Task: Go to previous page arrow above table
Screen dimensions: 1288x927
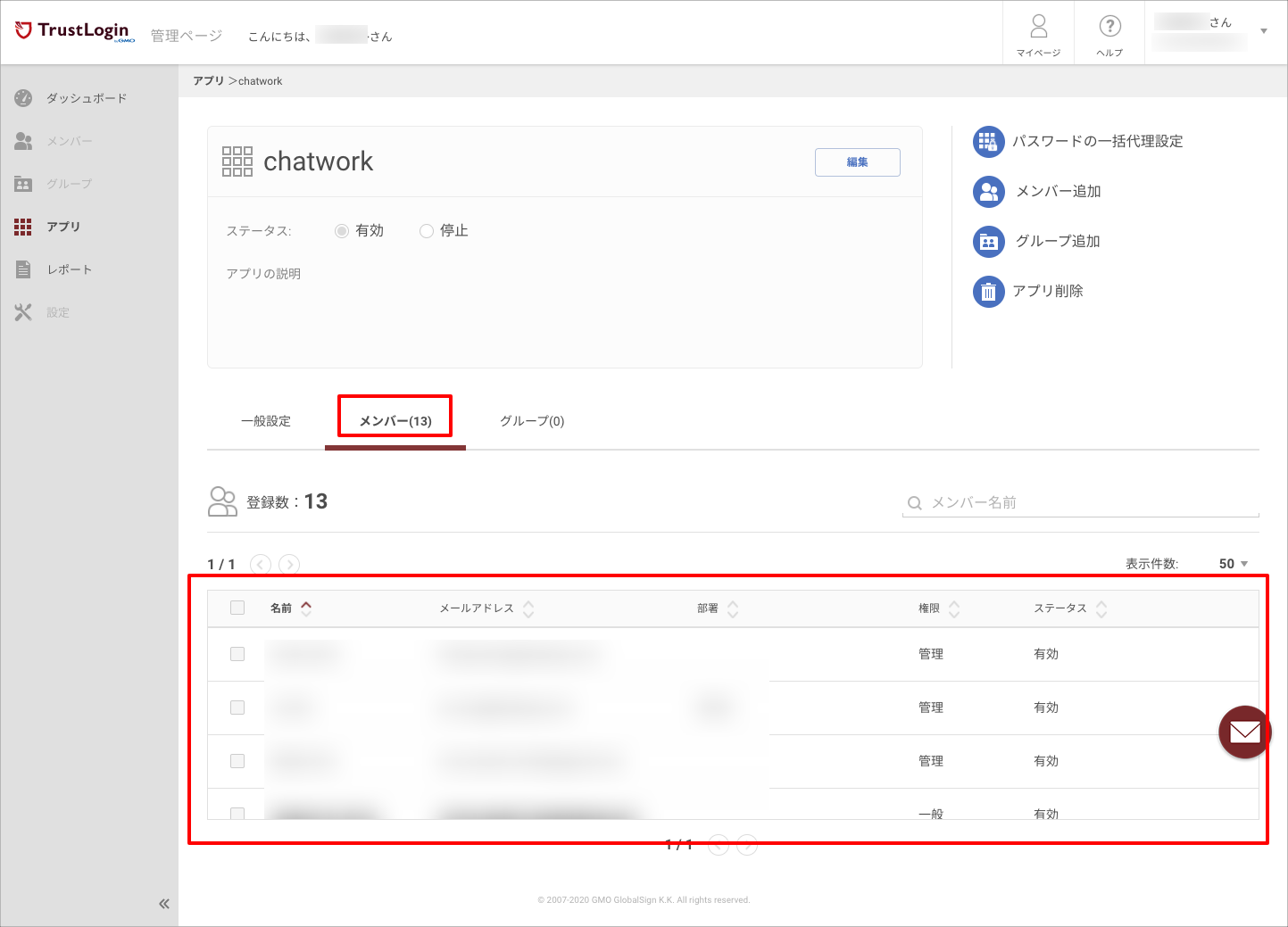Action: tap(261, 564)
